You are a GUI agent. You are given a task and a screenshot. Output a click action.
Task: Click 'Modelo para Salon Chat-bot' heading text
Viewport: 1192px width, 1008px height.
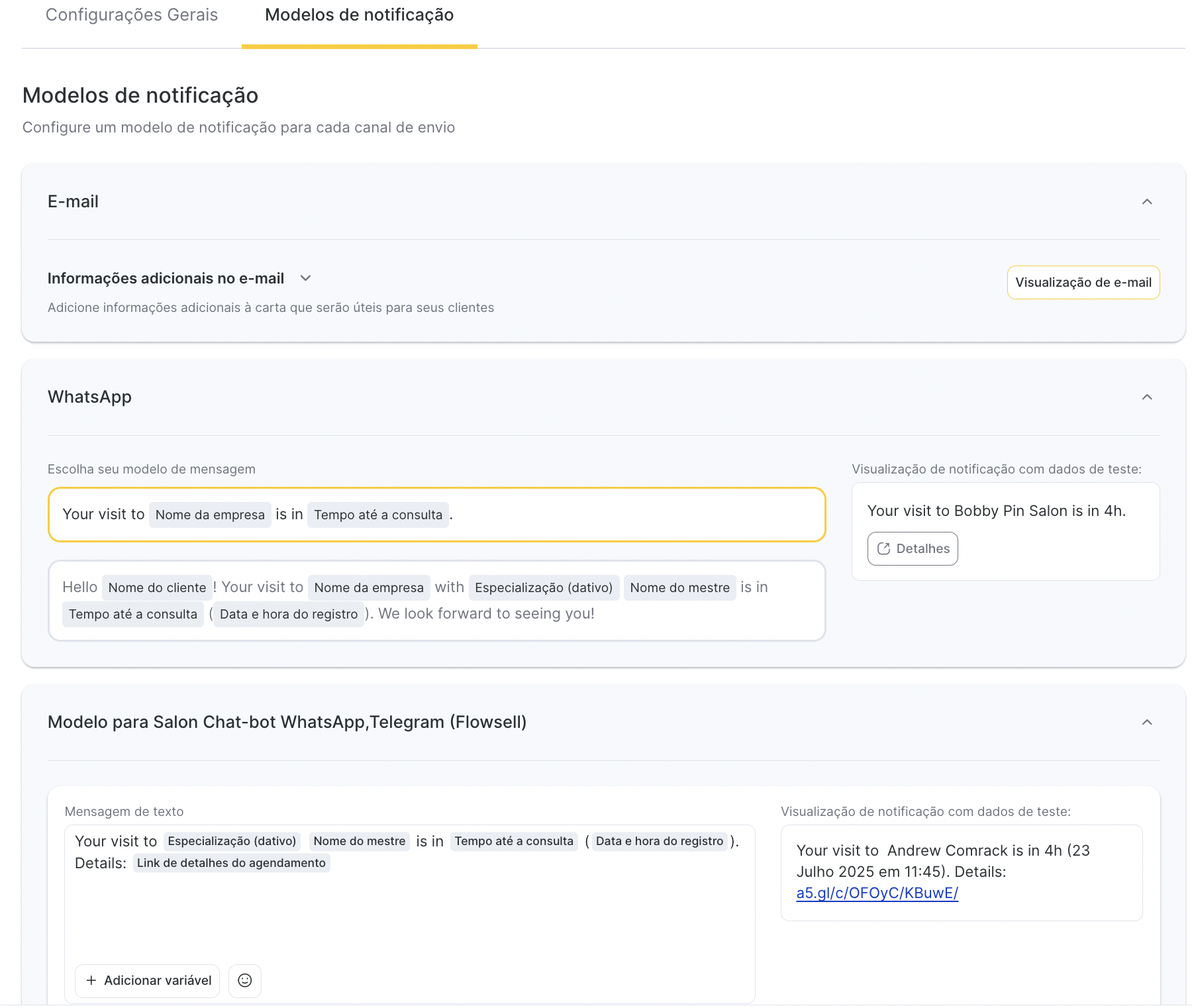pos(287,722)
